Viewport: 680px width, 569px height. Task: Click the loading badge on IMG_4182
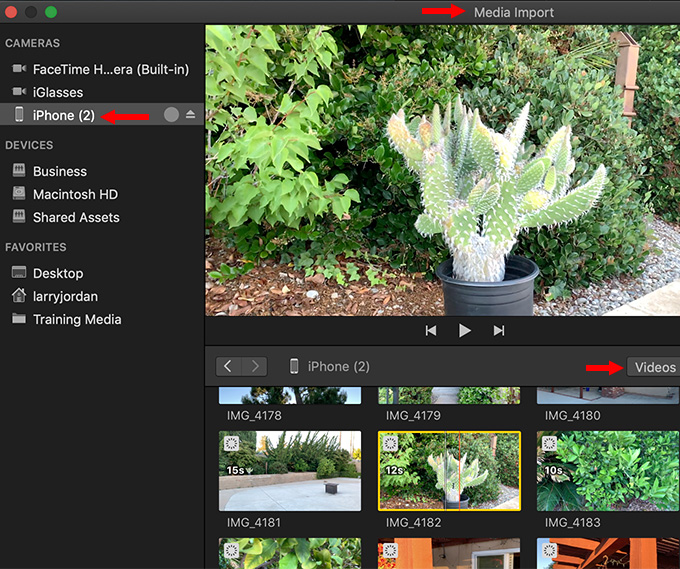pyautogui.click(x=390, y=443)
